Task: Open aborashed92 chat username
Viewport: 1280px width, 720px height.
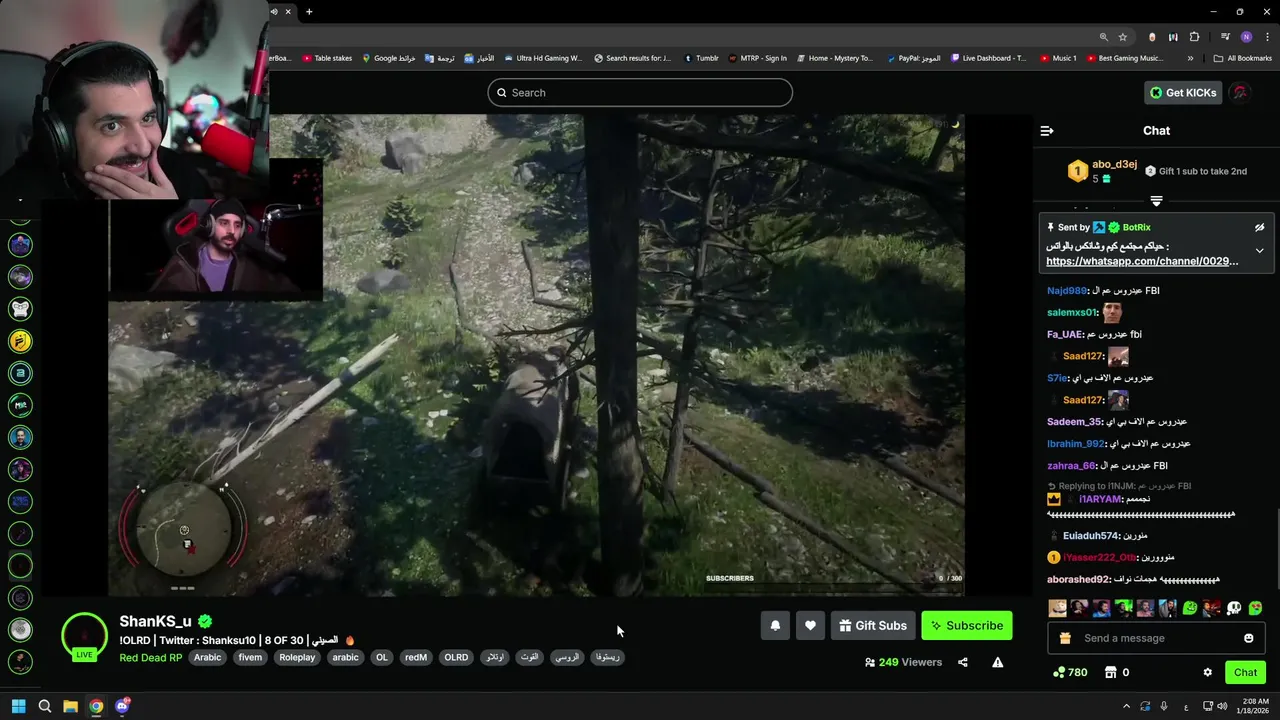Action: pyautogui.click(x=1078, y=580)
